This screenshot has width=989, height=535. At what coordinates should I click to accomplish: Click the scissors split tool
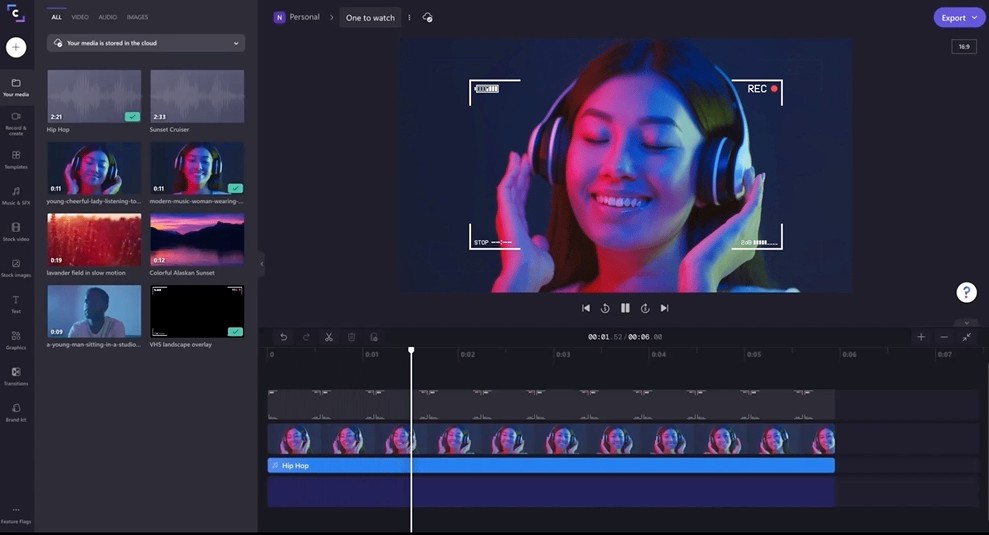pos(328,337)
